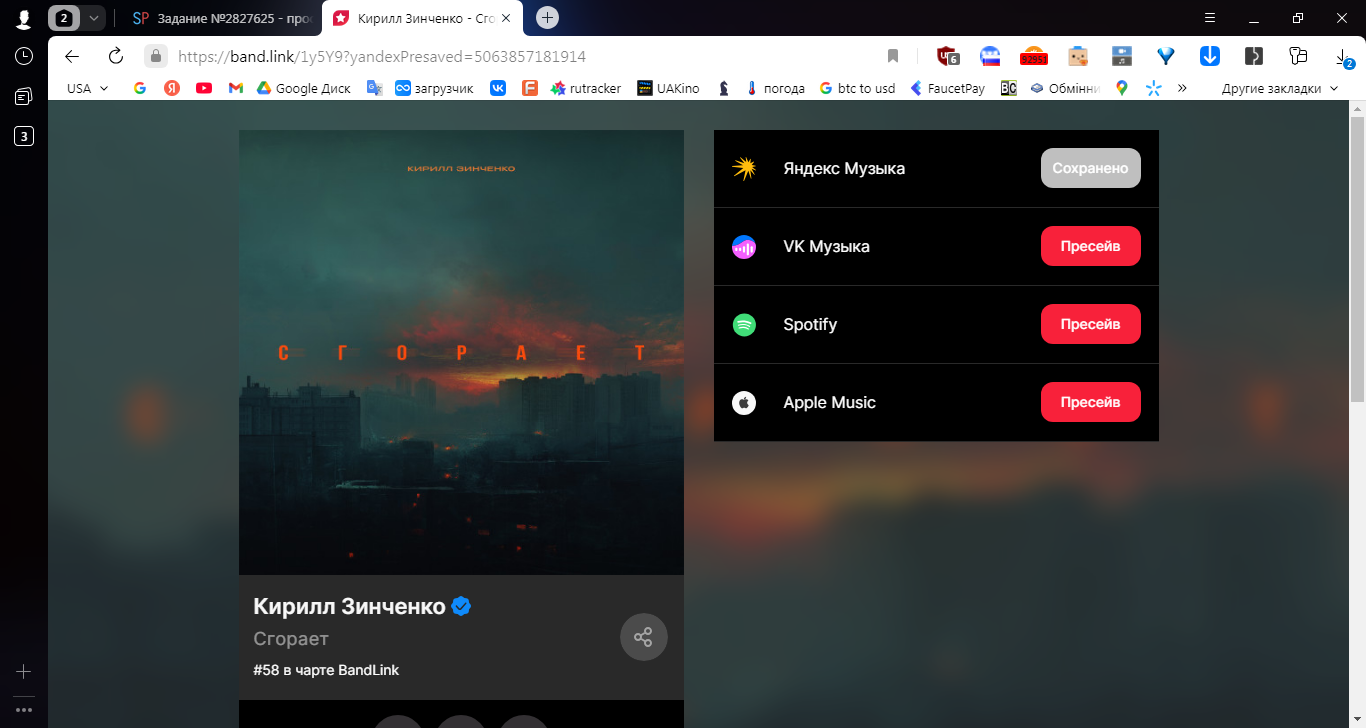Open the загрузчик bookmark

point(434,88)
